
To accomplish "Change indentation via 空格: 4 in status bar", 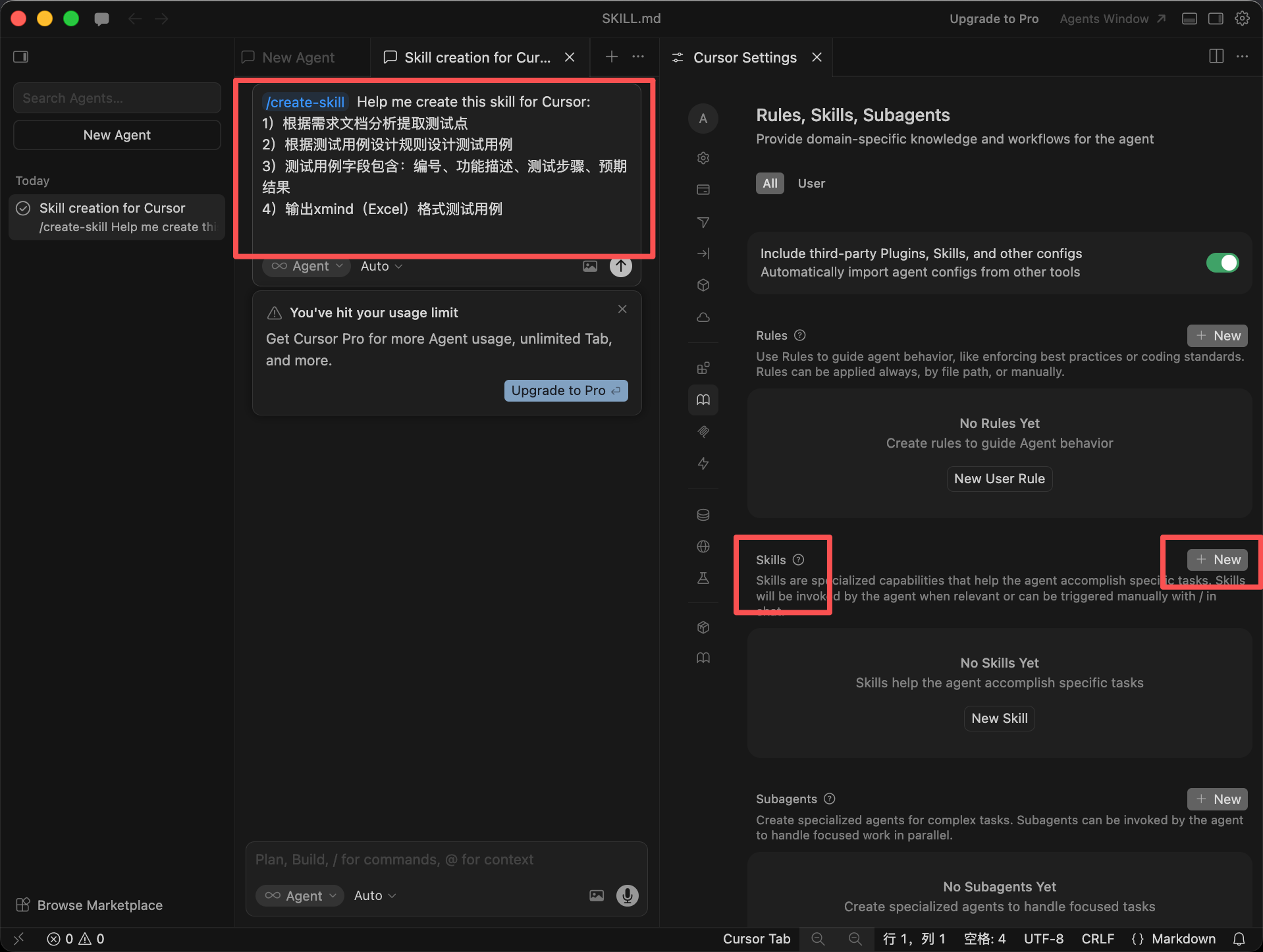I will click(x=984, y=939).
